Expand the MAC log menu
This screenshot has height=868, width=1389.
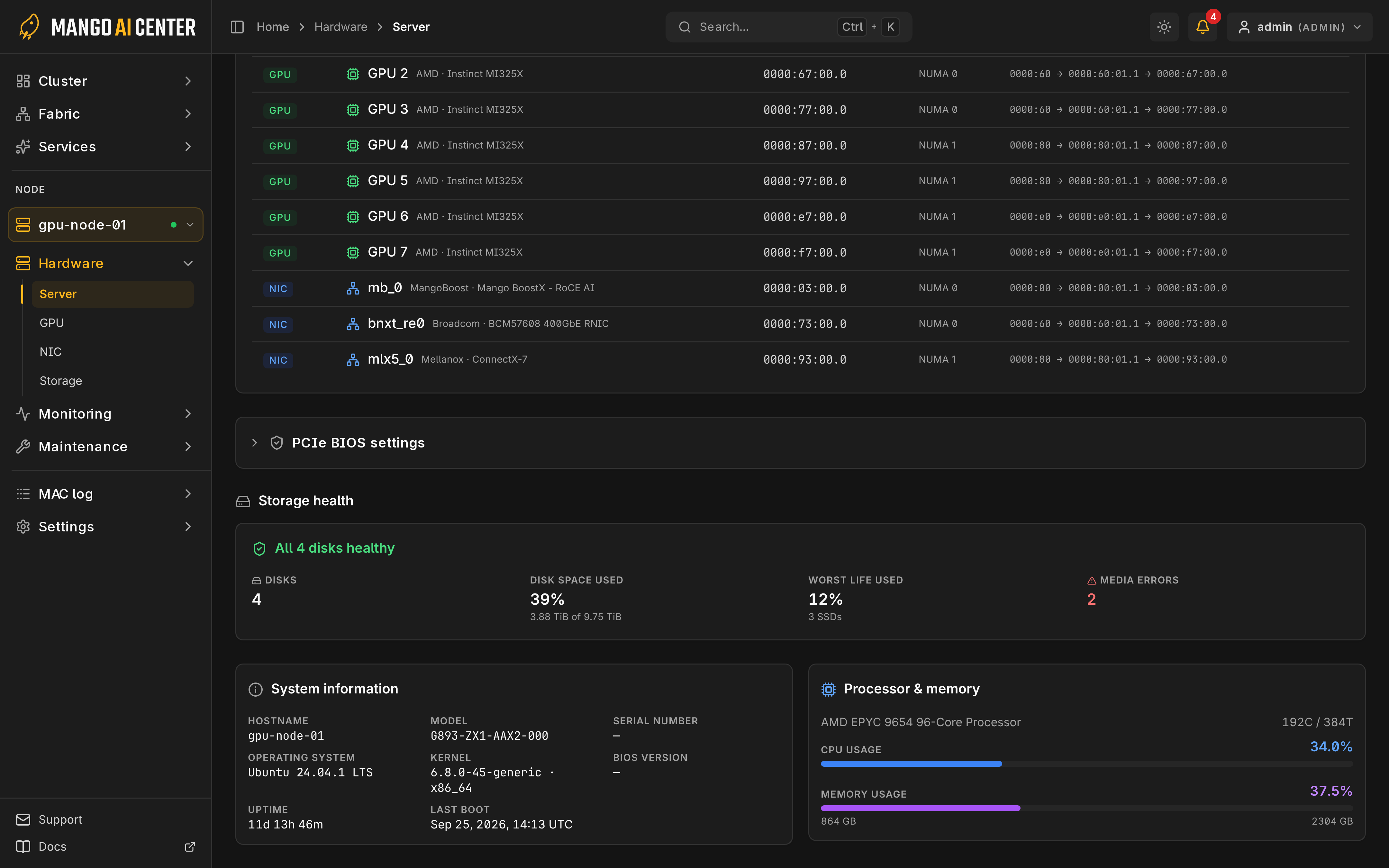(x=105, y=494)
